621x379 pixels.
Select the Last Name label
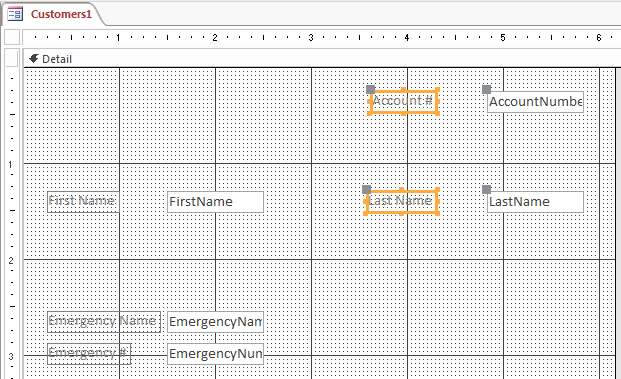(402, 202)
